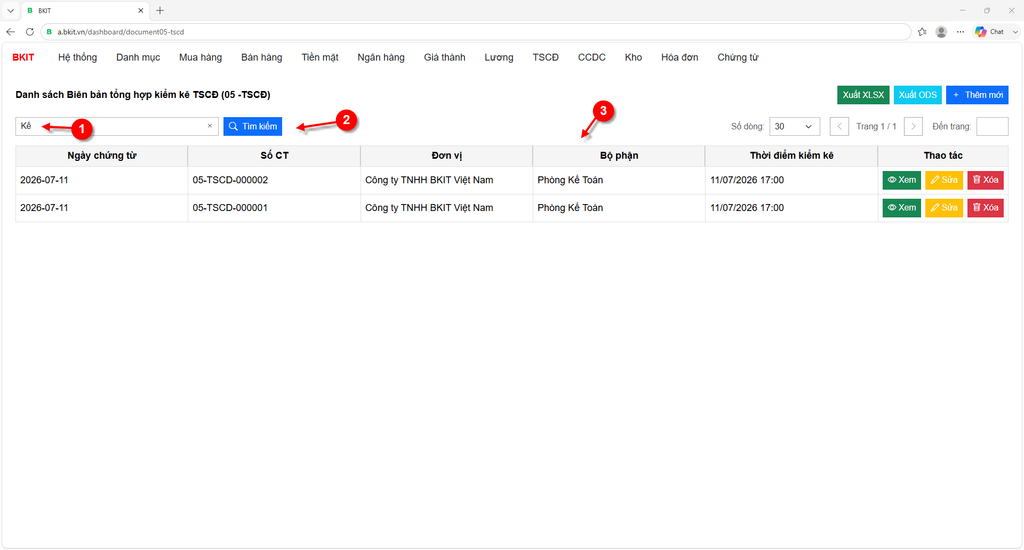Click Bộ phận column header

click(619, 155)
